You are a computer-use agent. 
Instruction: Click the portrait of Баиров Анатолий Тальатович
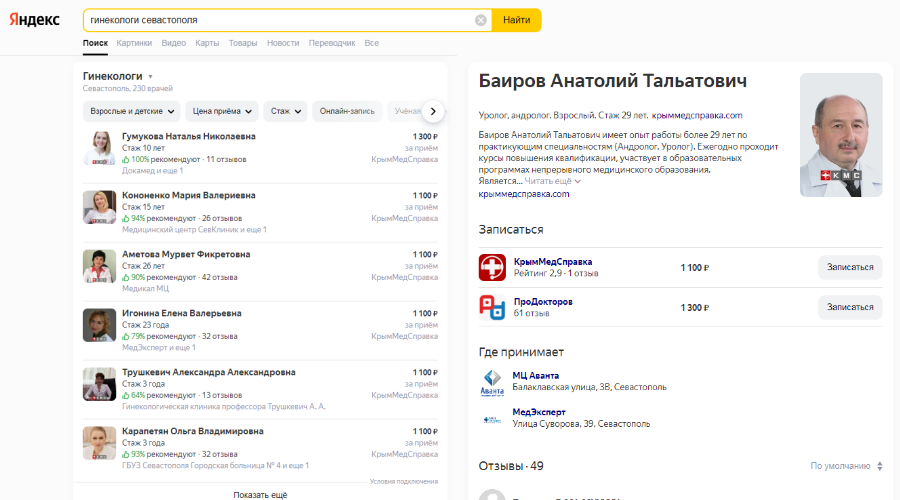click(841, 135)
